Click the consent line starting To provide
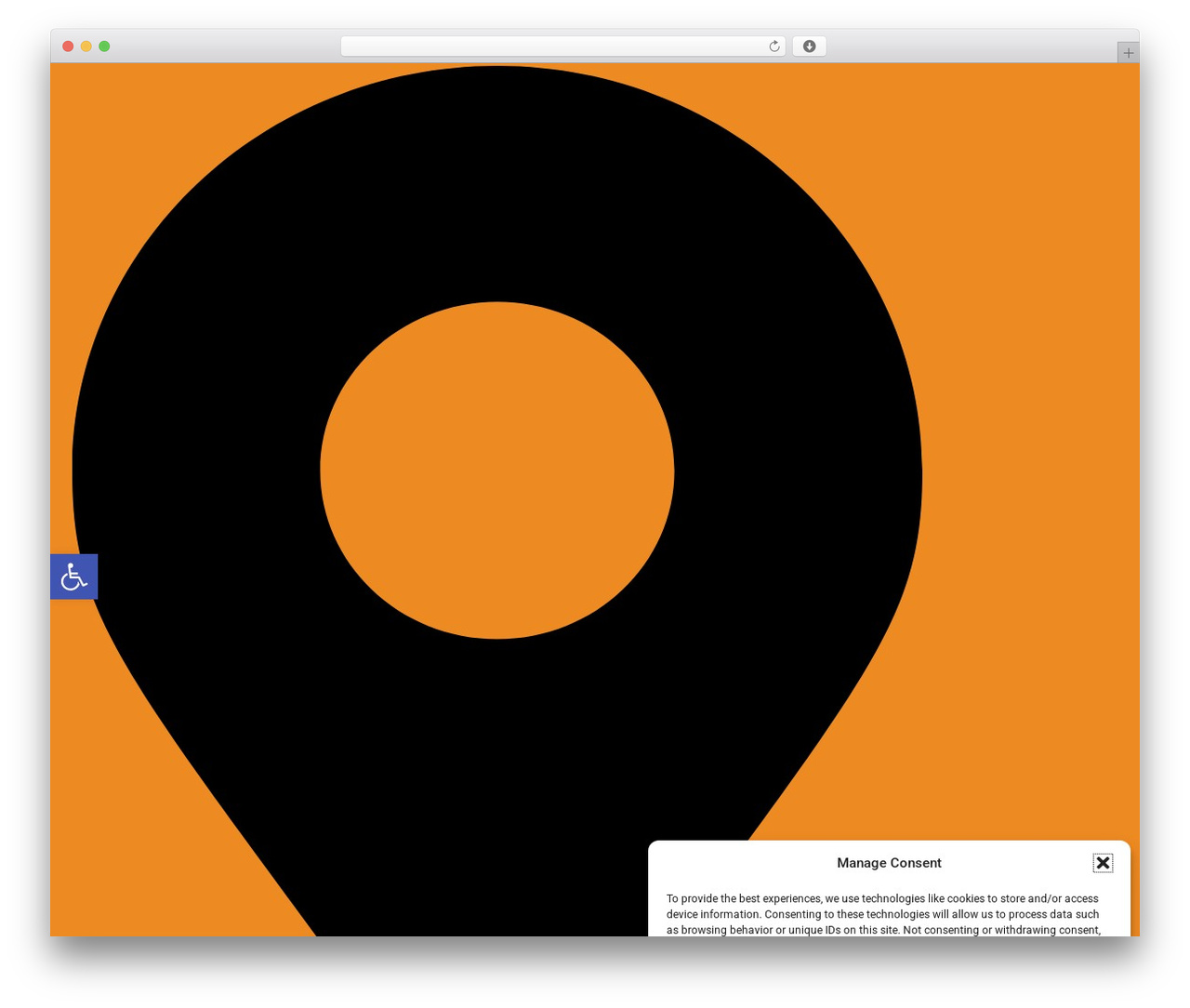The height and width of the screenshot is (1008, 1190). [x=882, y=898]
